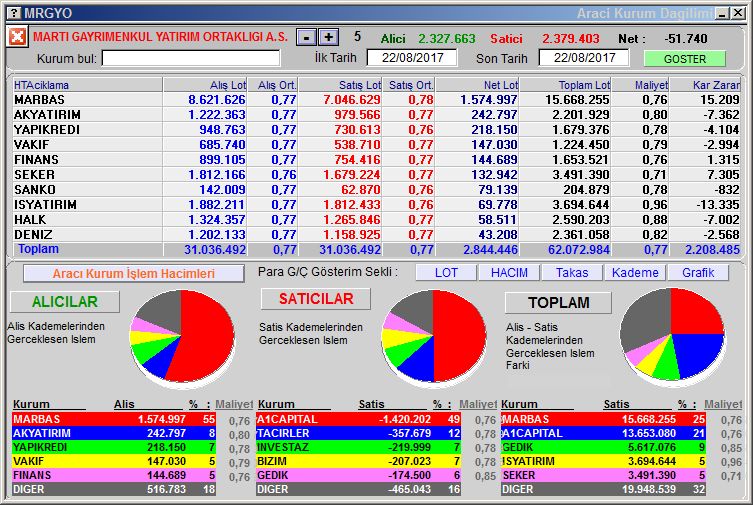Minimize the MRGYO window
This screenshot has height=505, width=753.
pos(722,13)
